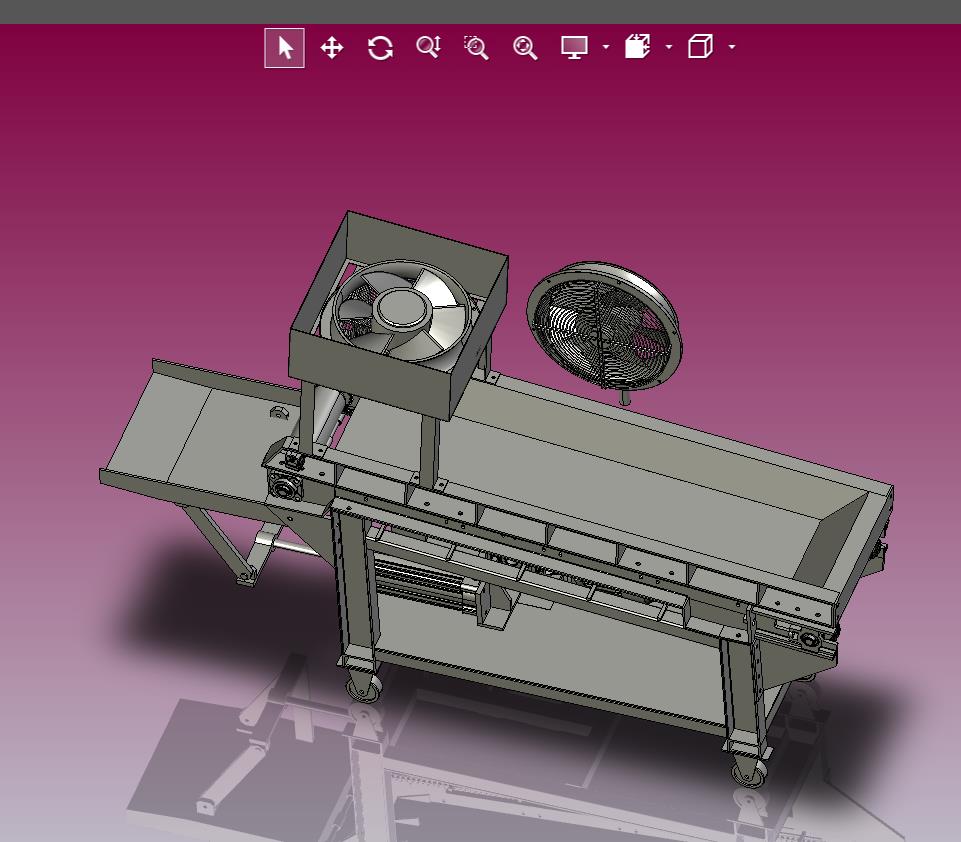Select the Rotate view tool
Image resolution: width=961 pixels, height=842 pixels.
click(380, 48)
